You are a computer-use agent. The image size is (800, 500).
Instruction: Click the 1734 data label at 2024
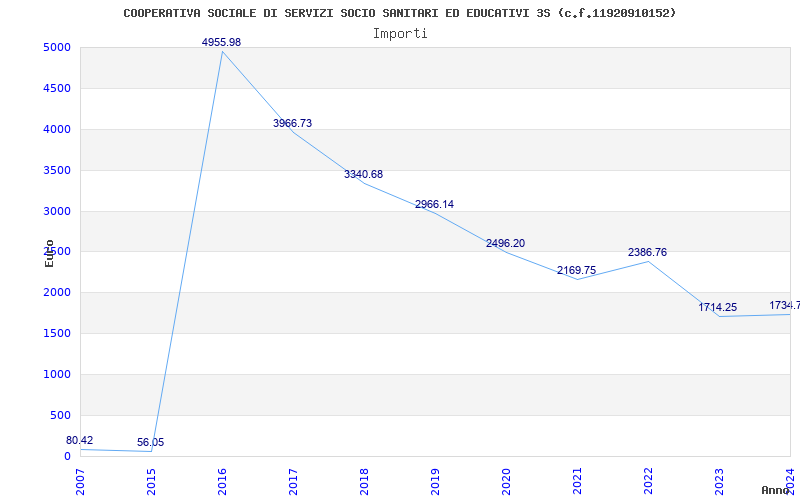(x=785, y=305)
